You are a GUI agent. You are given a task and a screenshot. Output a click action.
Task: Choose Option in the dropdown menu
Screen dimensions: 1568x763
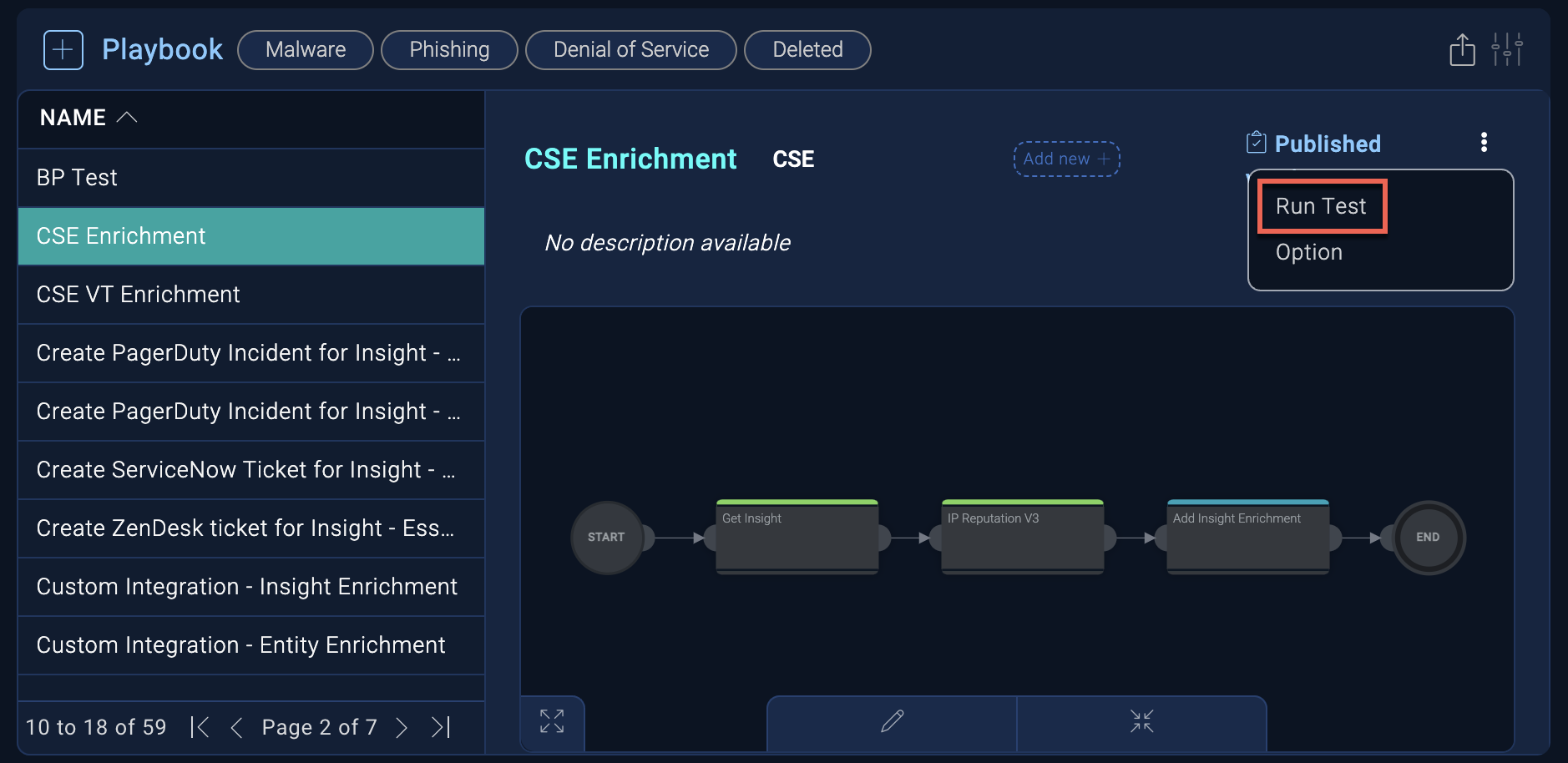point(1309,252)
